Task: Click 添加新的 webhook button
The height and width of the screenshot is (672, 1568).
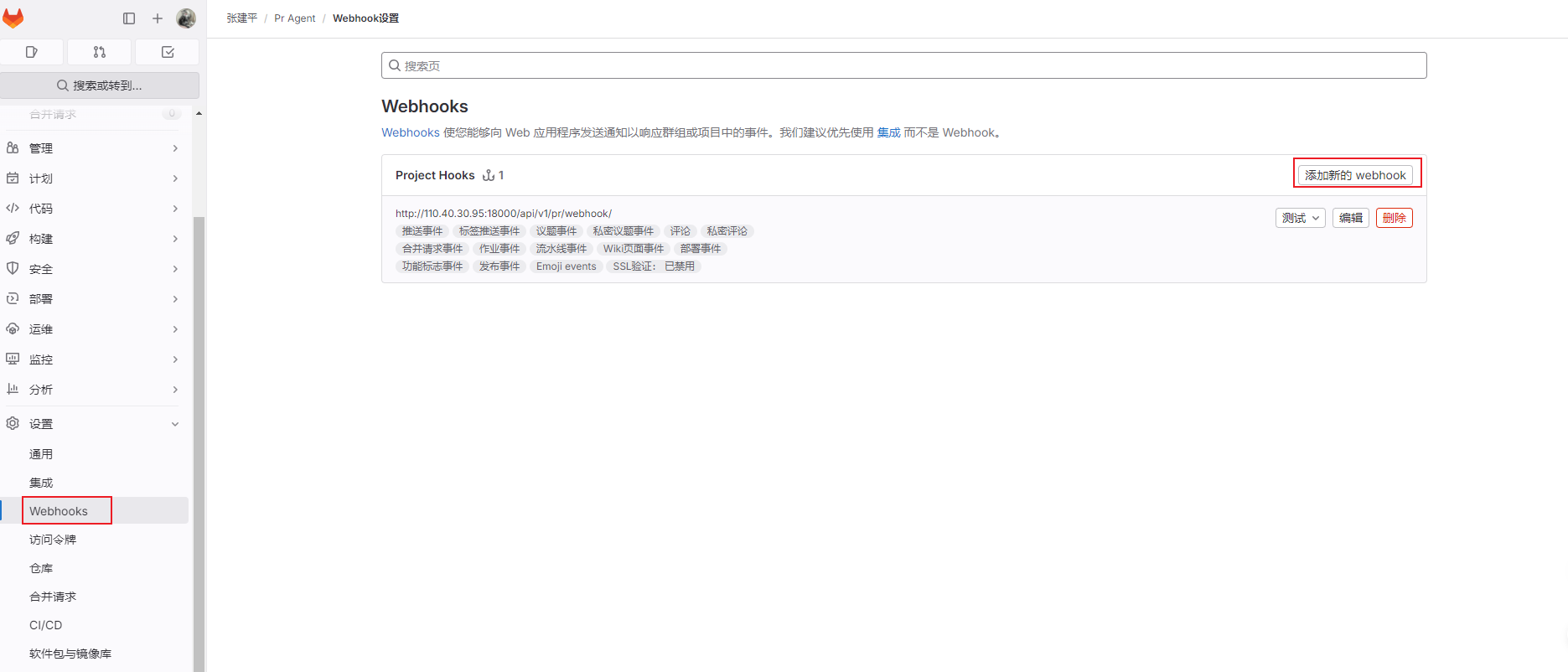Action: click(1355, 175)
